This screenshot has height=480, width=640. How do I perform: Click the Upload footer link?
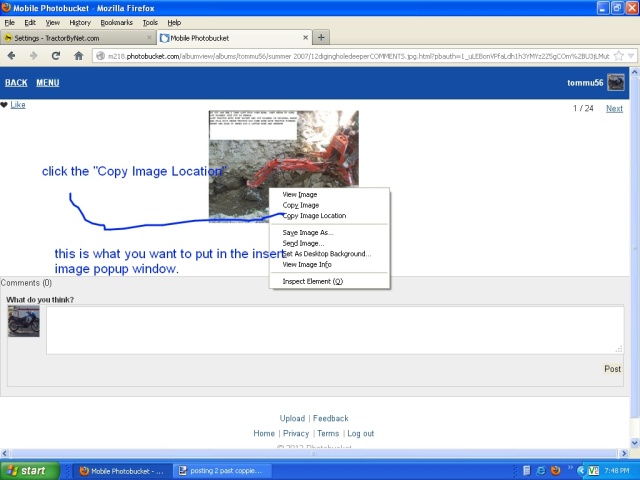click(x=292, y=419)
